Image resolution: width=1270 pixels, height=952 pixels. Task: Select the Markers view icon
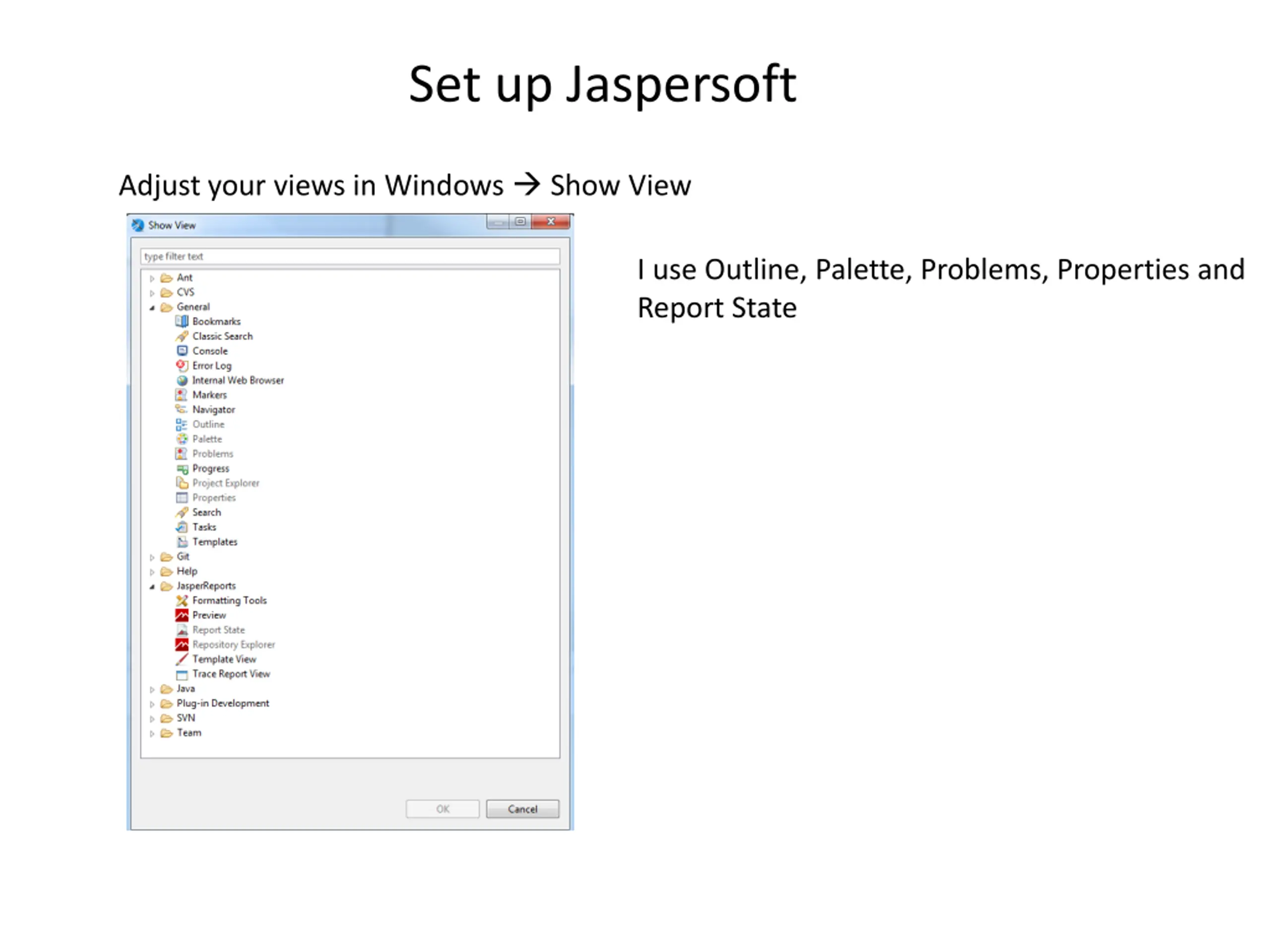click(x=182, y=395)
